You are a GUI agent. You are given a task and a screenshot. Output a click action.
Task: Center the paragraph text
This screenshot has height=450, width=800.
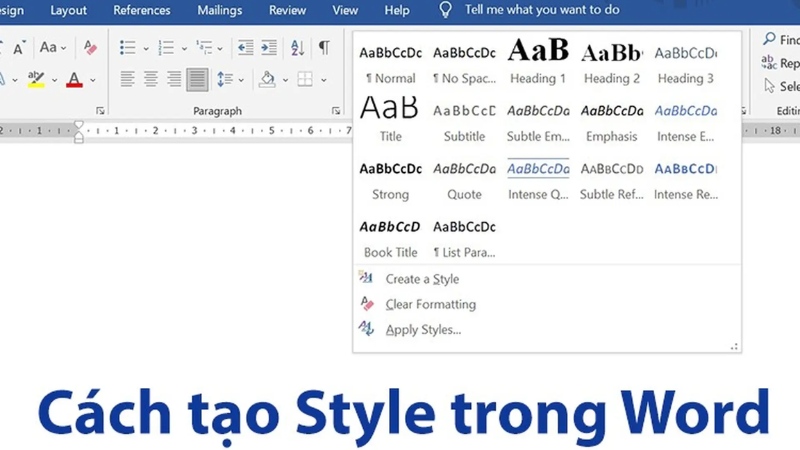point(151,79)
